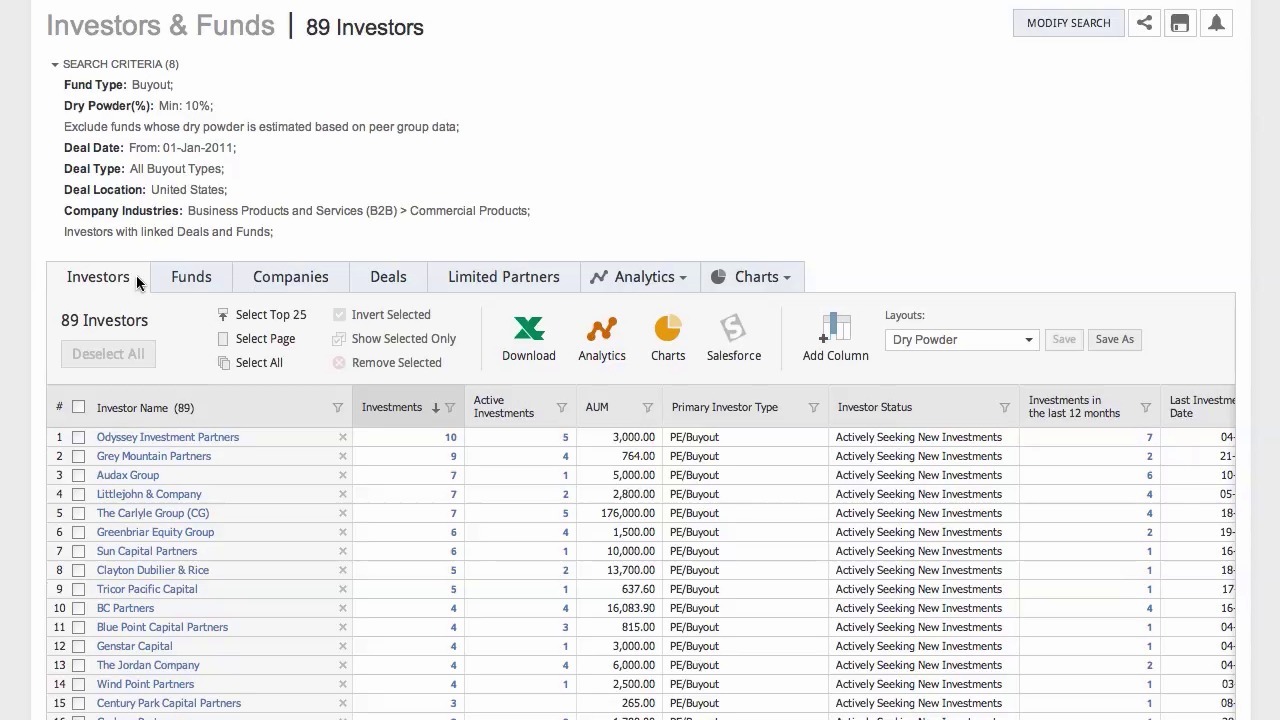
Task: Go to Limited Partners tab
Action: tap(504, 277)
